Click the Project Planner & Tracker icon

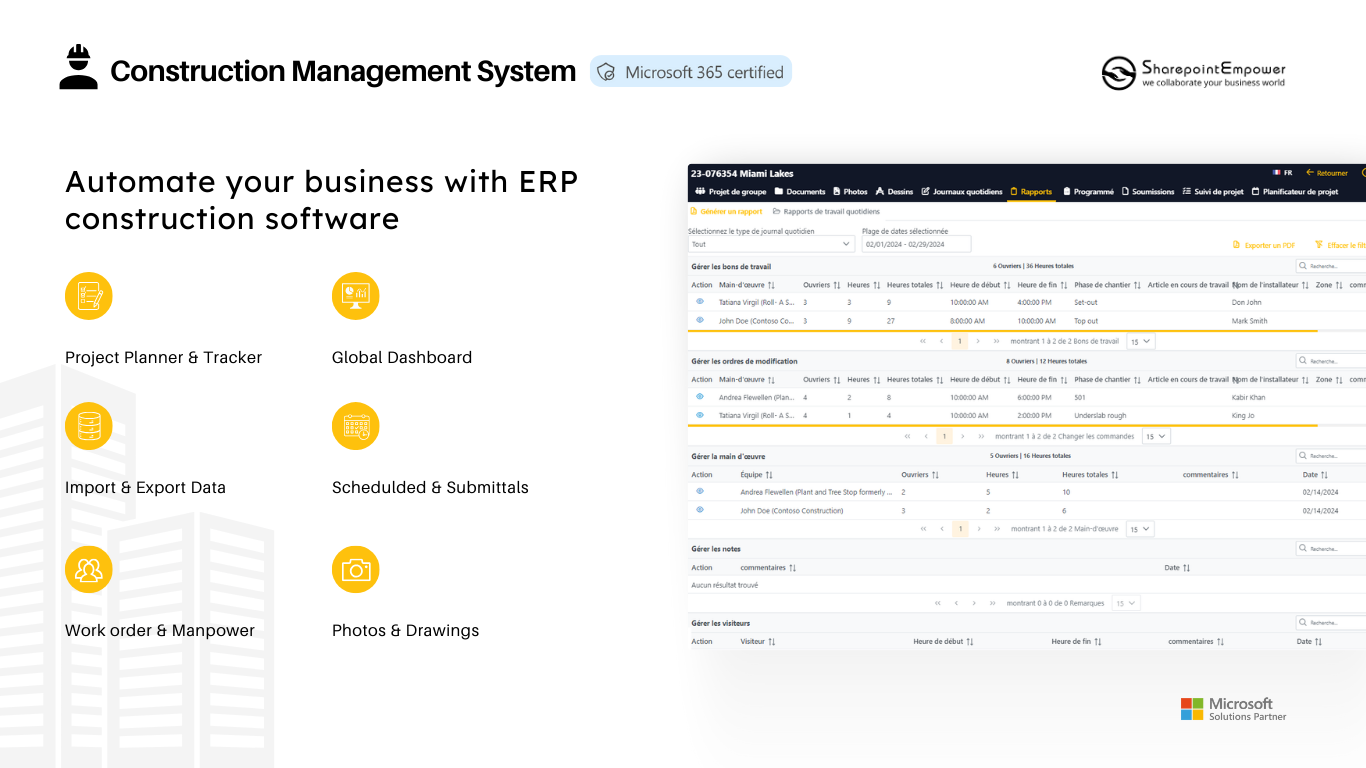(x=89, y=296)
